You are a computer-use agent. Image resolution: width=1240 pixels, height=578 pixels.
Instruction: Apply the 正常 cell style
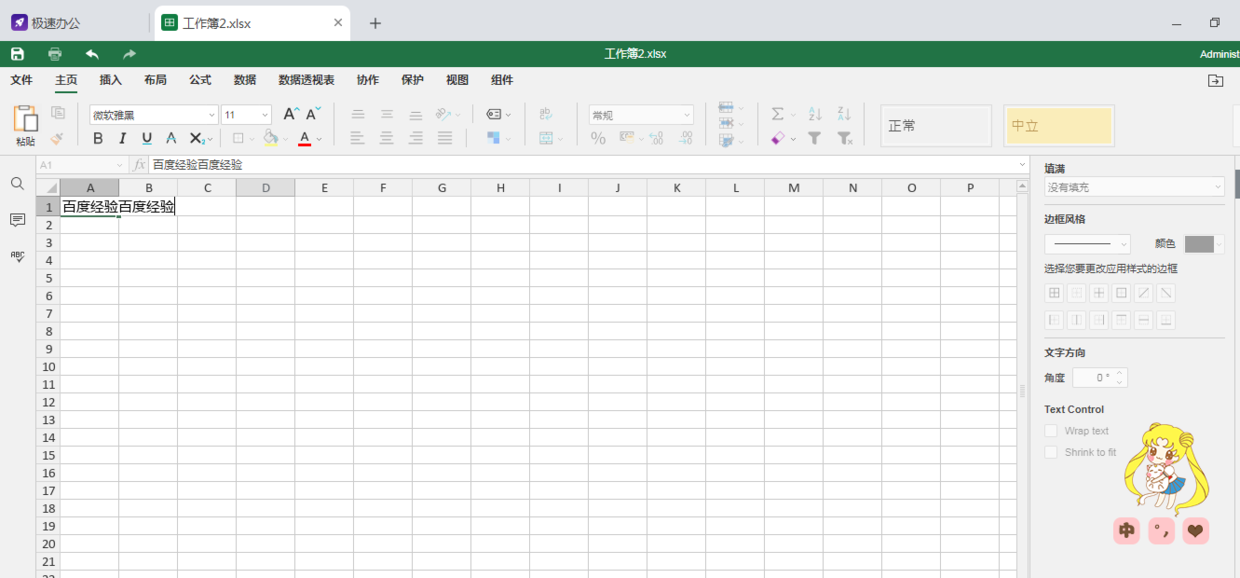[x=936, y=126]
